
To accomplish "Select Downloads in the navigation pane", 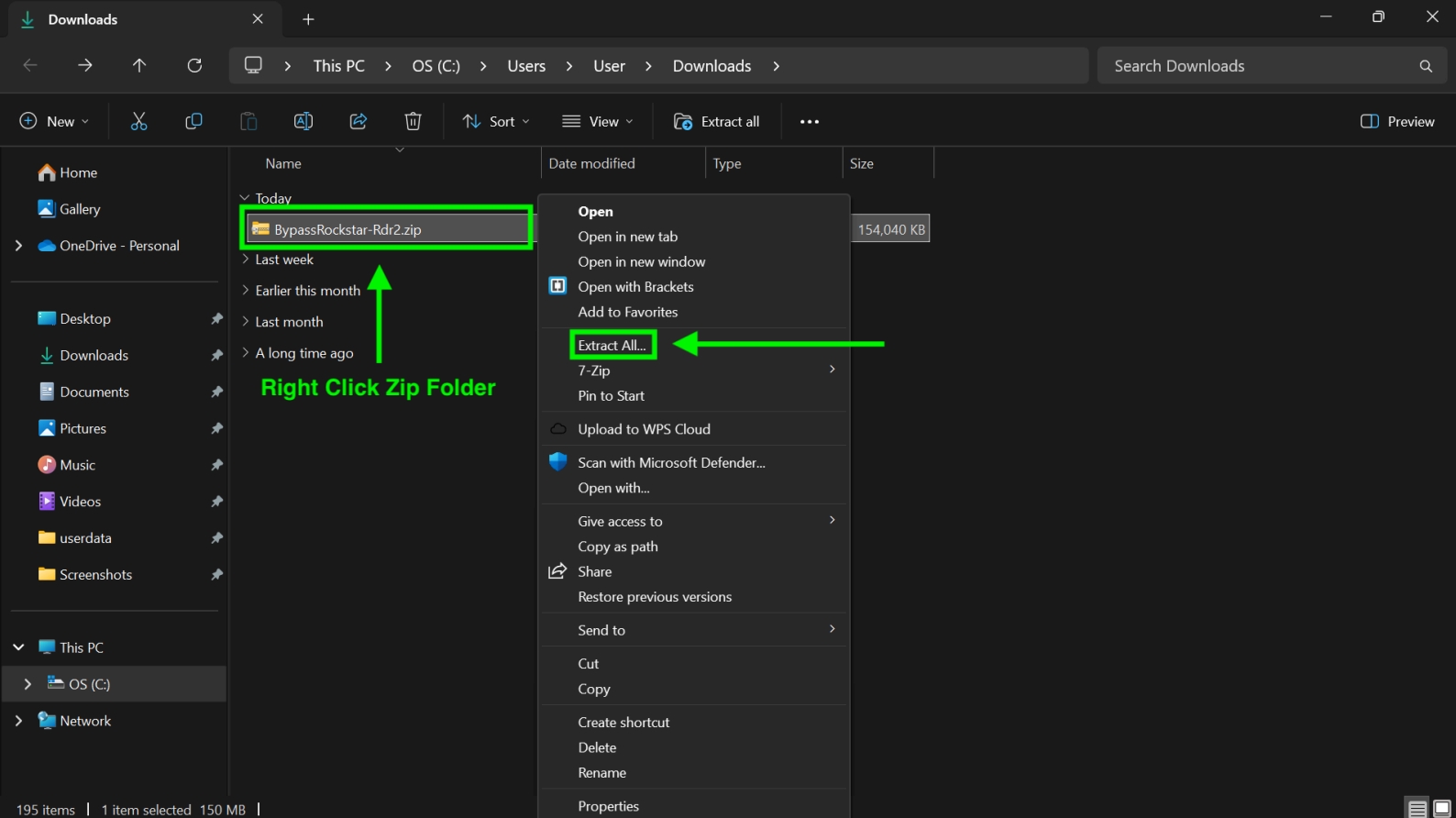I will click(x=83, y=355).
